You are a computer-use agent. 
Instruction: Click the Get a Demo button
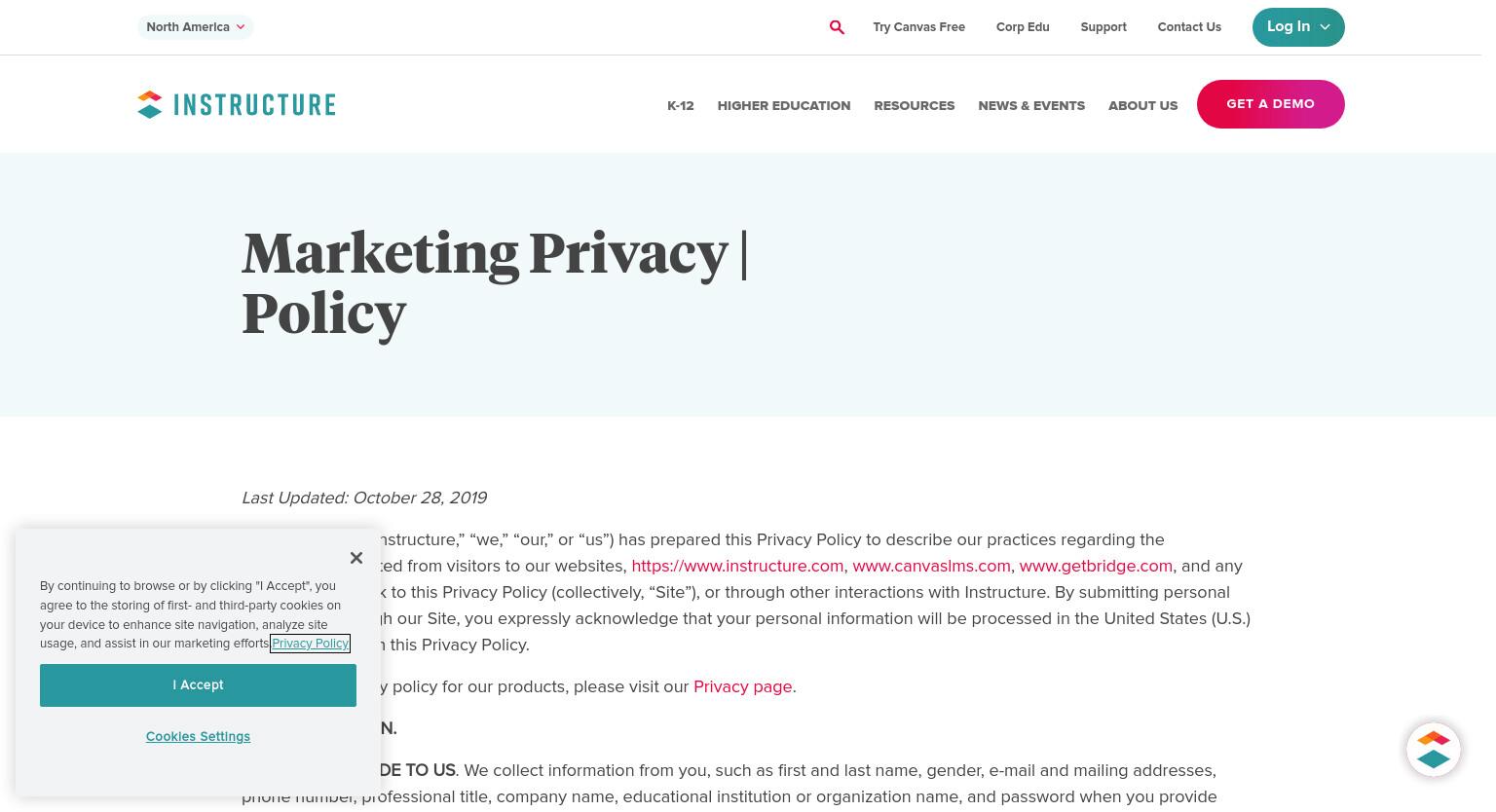click(x=1271, y=104)
